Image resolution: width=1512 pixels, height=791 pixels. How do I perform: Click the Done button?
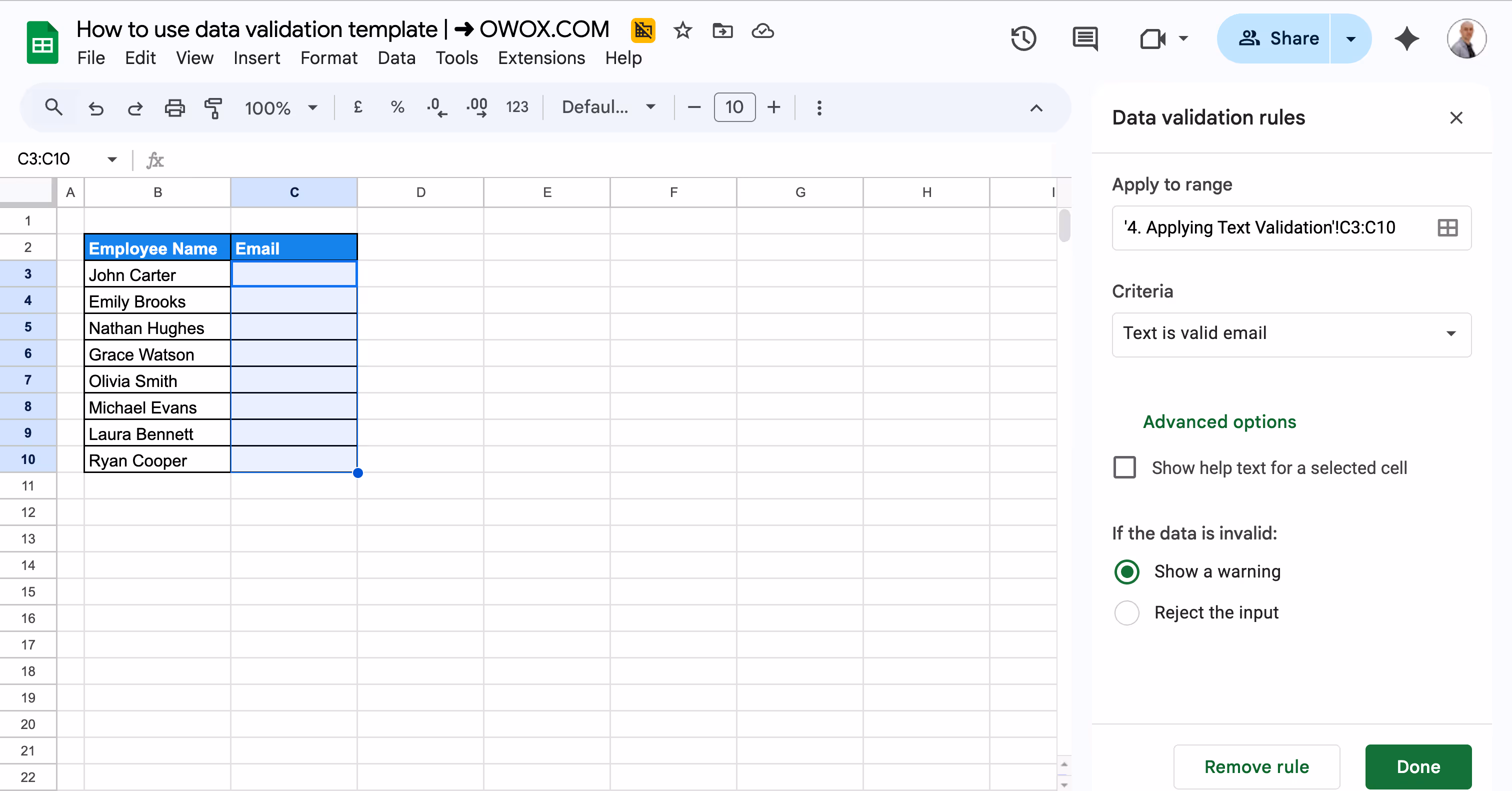(x=1418, y=766)
